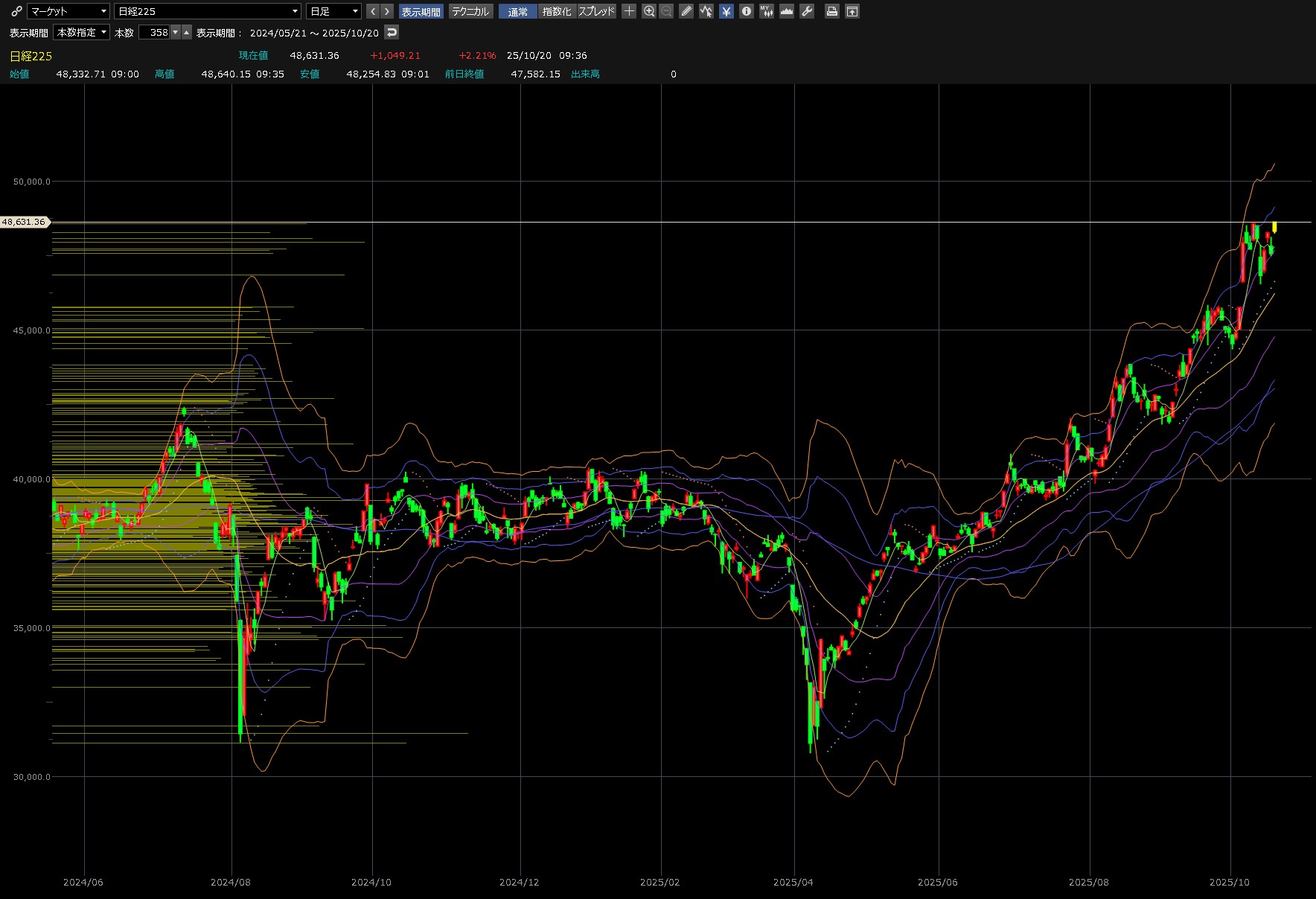Increase bar count with up arrow
The image size is (1316, 899).
187,32
